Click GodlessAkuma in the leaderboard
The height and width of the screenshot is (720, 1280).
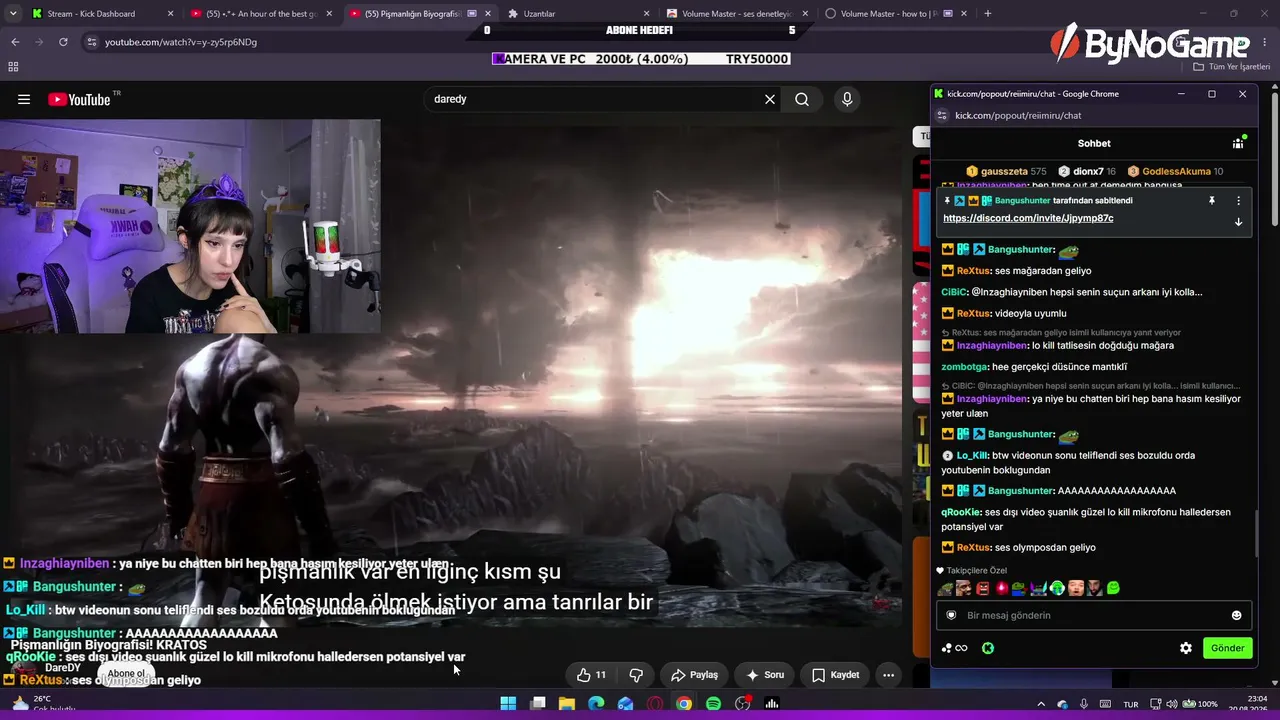[1175, 171]
